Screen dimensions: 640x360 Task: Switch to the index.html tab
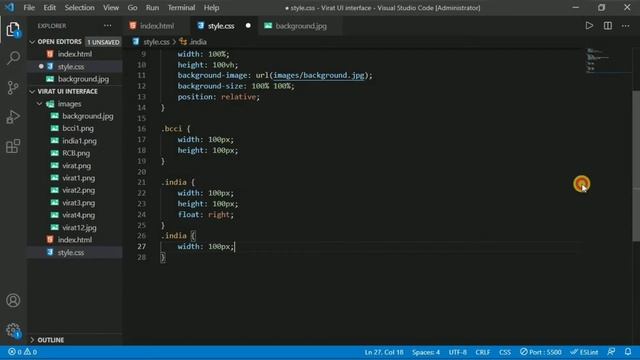tap(157, 26)
